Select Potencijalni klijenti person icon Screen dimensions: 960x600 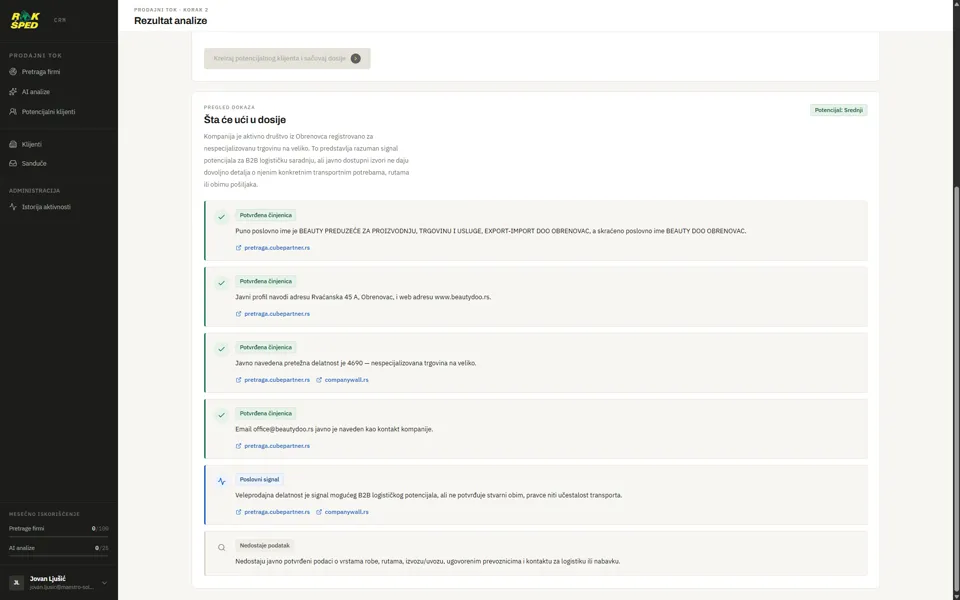click(x=13, y=112)
